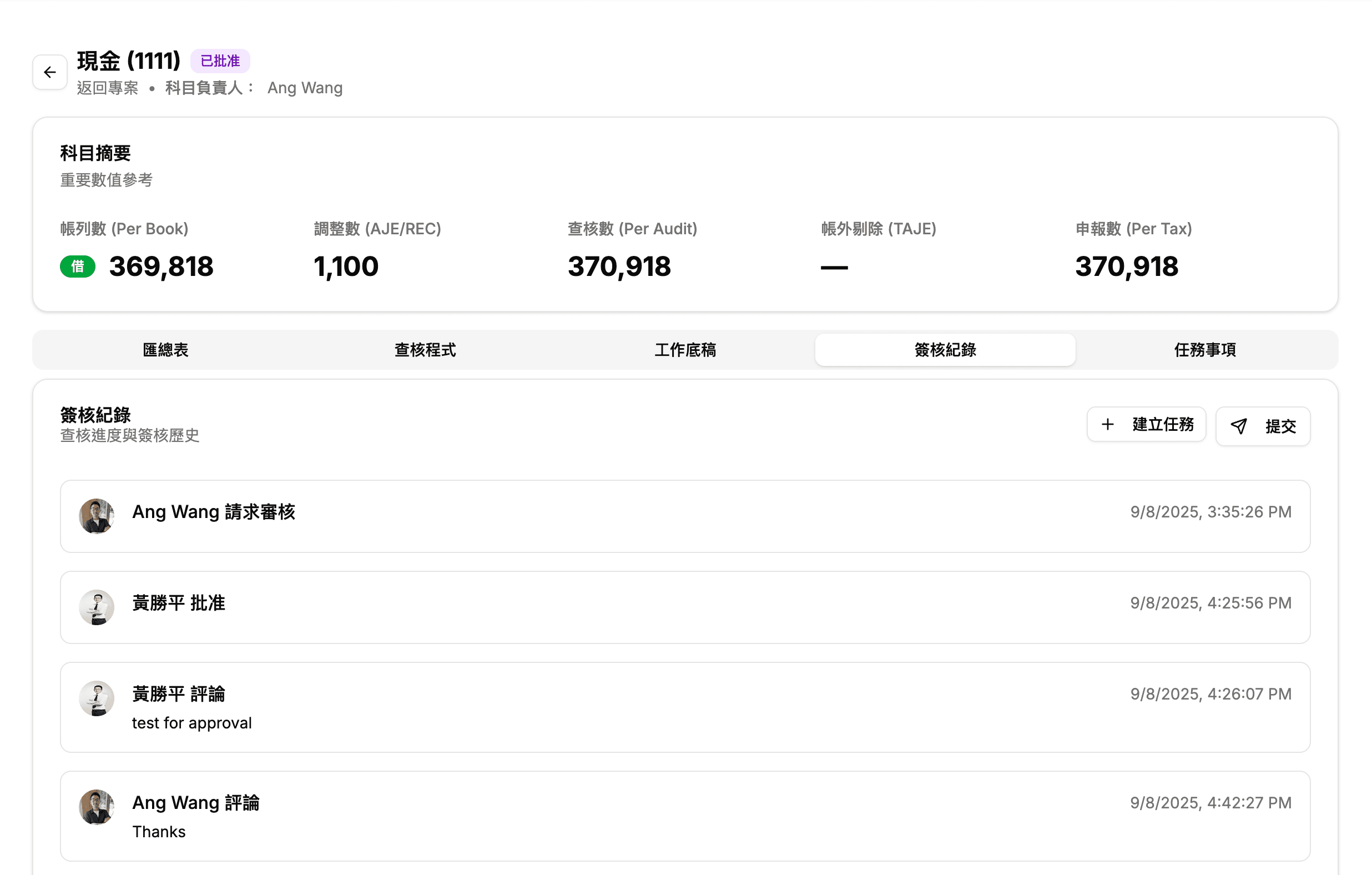Image resolution: width=1372 pixels, height=875 pixels.
Task: Click 黃勝平's avatar on the 評論 record
Action: pyautogui.click(x=96, y=698)
